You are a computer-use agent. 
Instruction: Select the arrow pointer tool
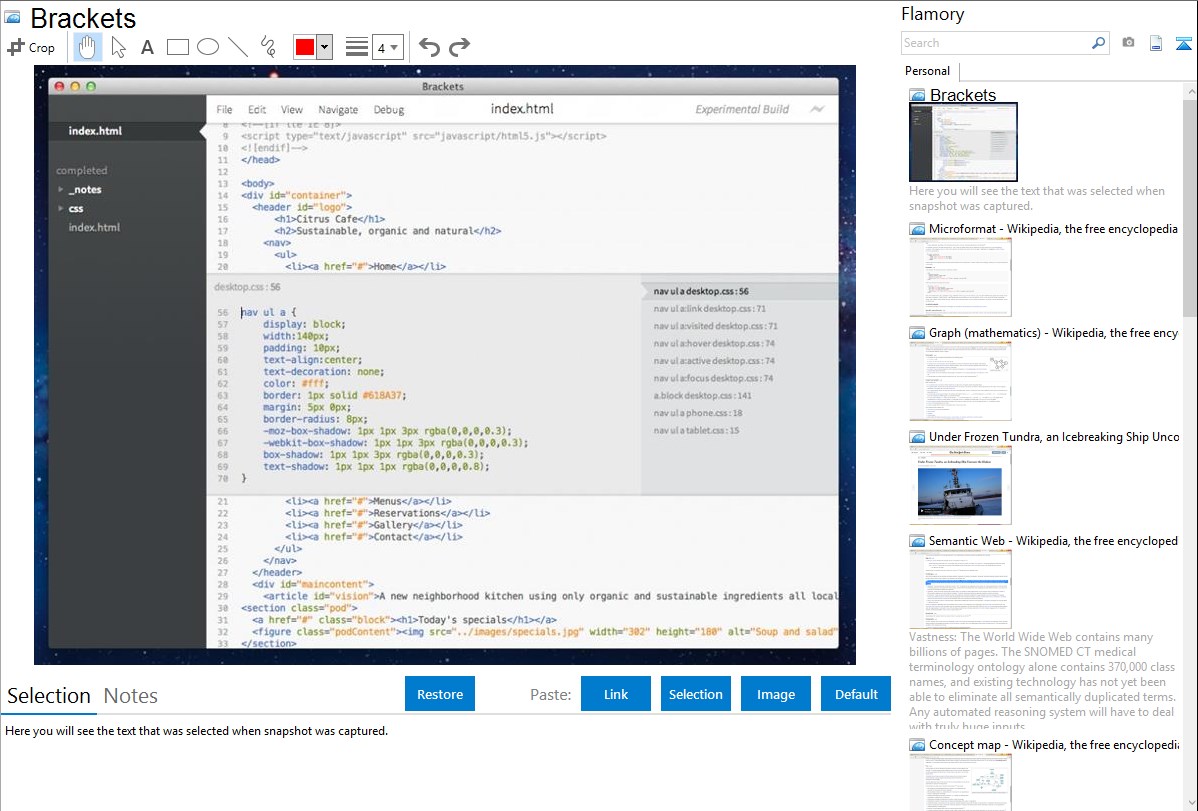tap(118, 47)
